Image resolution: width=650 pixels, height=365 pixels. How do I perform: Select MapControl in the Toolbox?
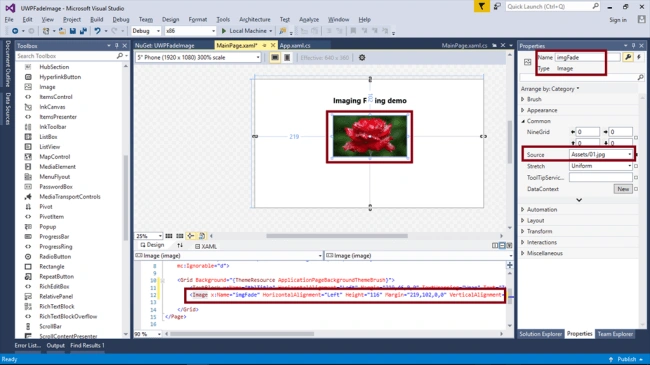(55, 157)
